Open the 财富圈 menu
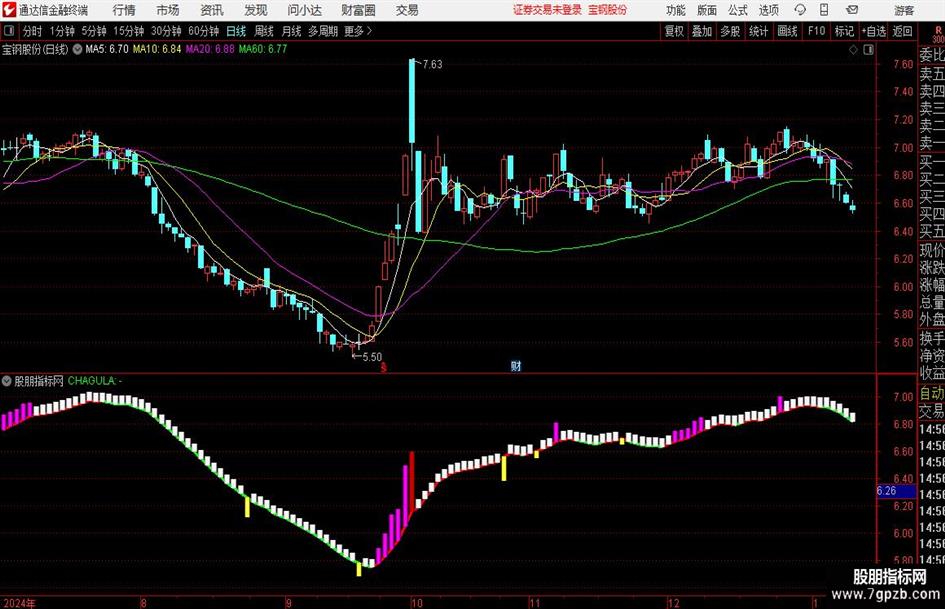Screen dimensions: 945x609 point(358,10)
